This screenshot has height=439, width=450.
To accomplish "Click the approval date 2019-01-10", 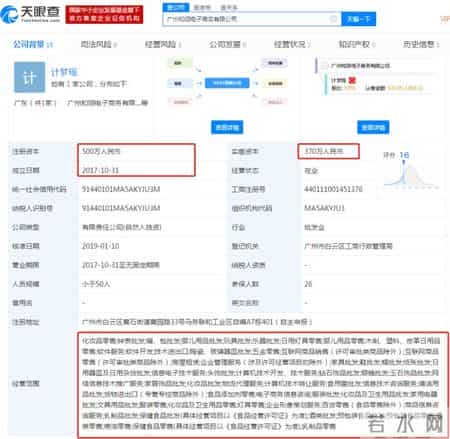I will 100,246.
